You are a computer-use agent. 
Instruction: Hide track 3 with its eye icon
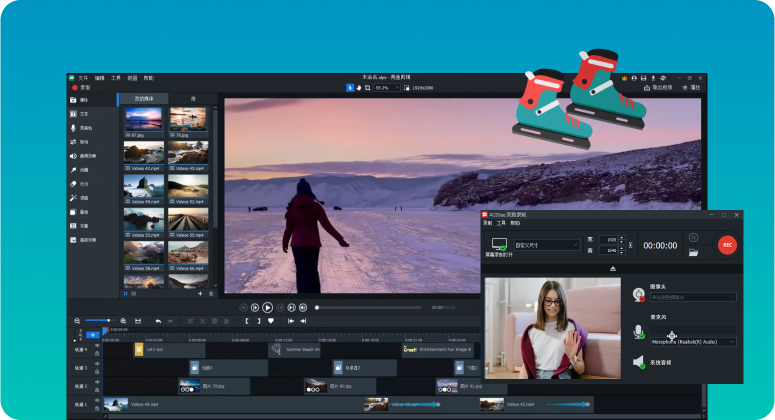(97, 364)
